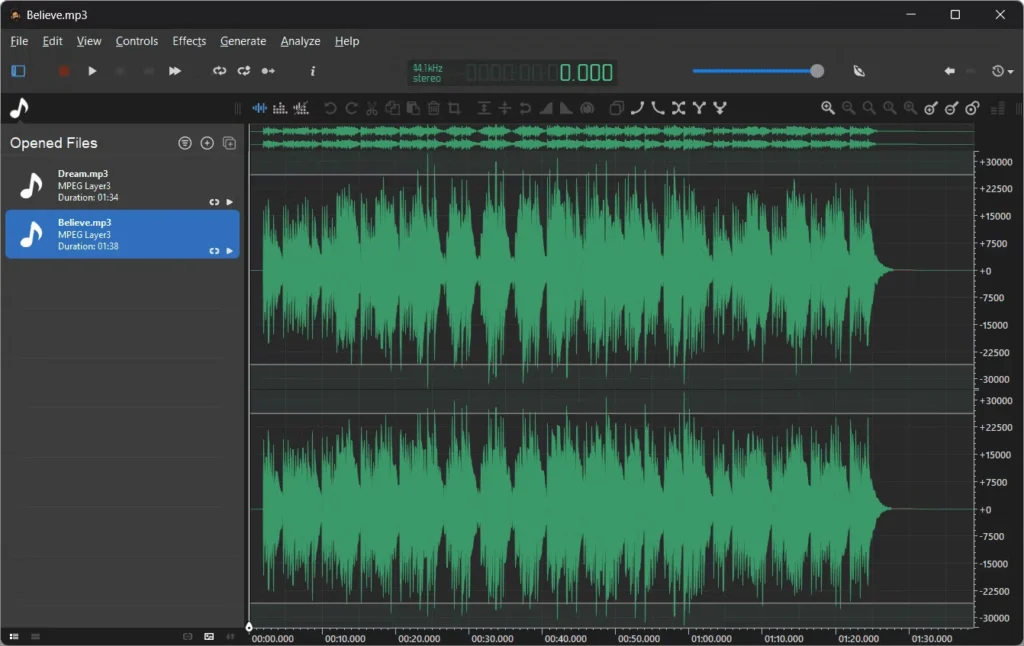
Task: Expand the history clock dropdown
Action: (x=1002, y=71)
